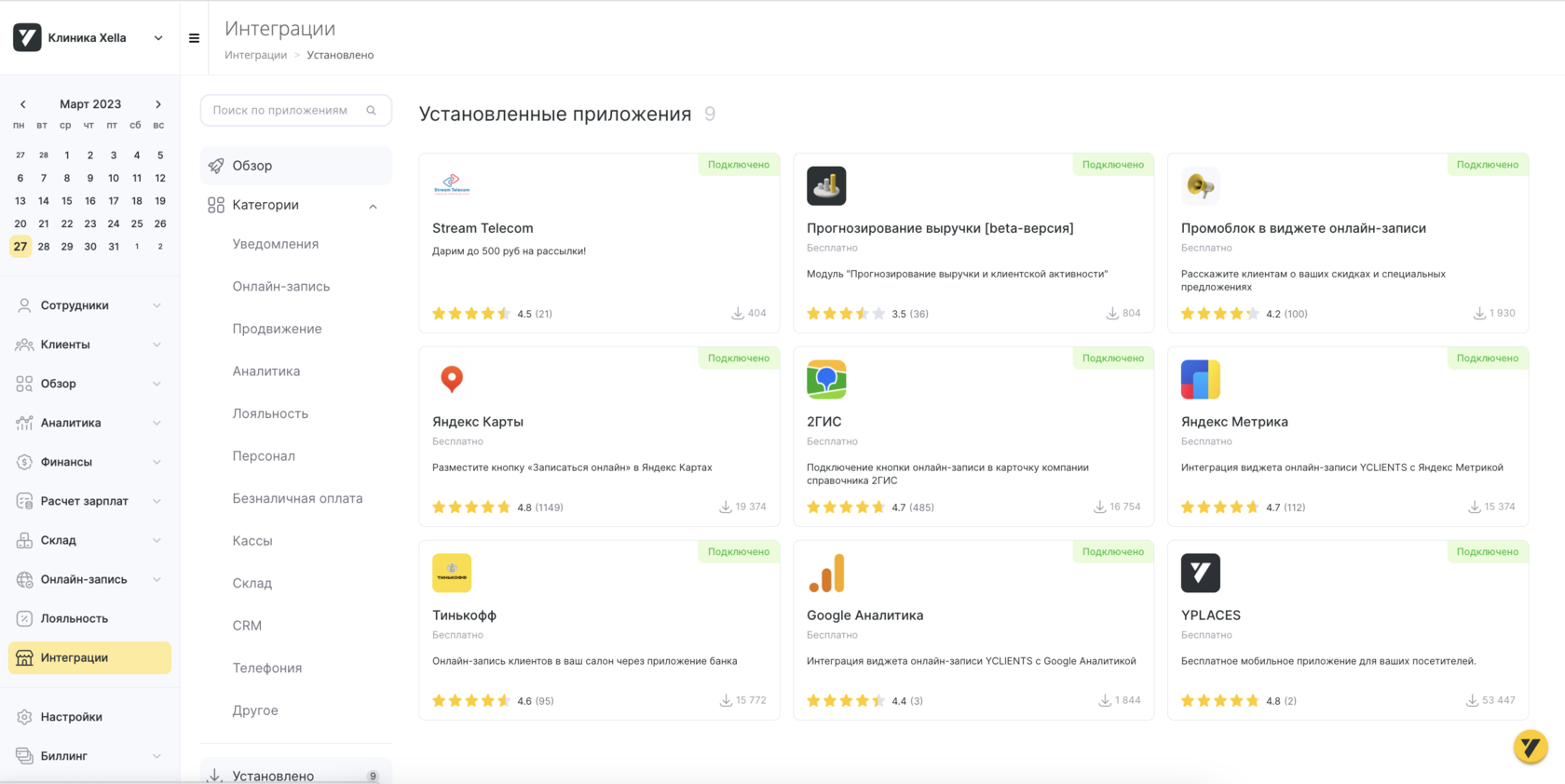Viewport: 1565px width, 784px height.
Task: Click the Google Analytics bar-chart icon
Action: pos(826,573)
